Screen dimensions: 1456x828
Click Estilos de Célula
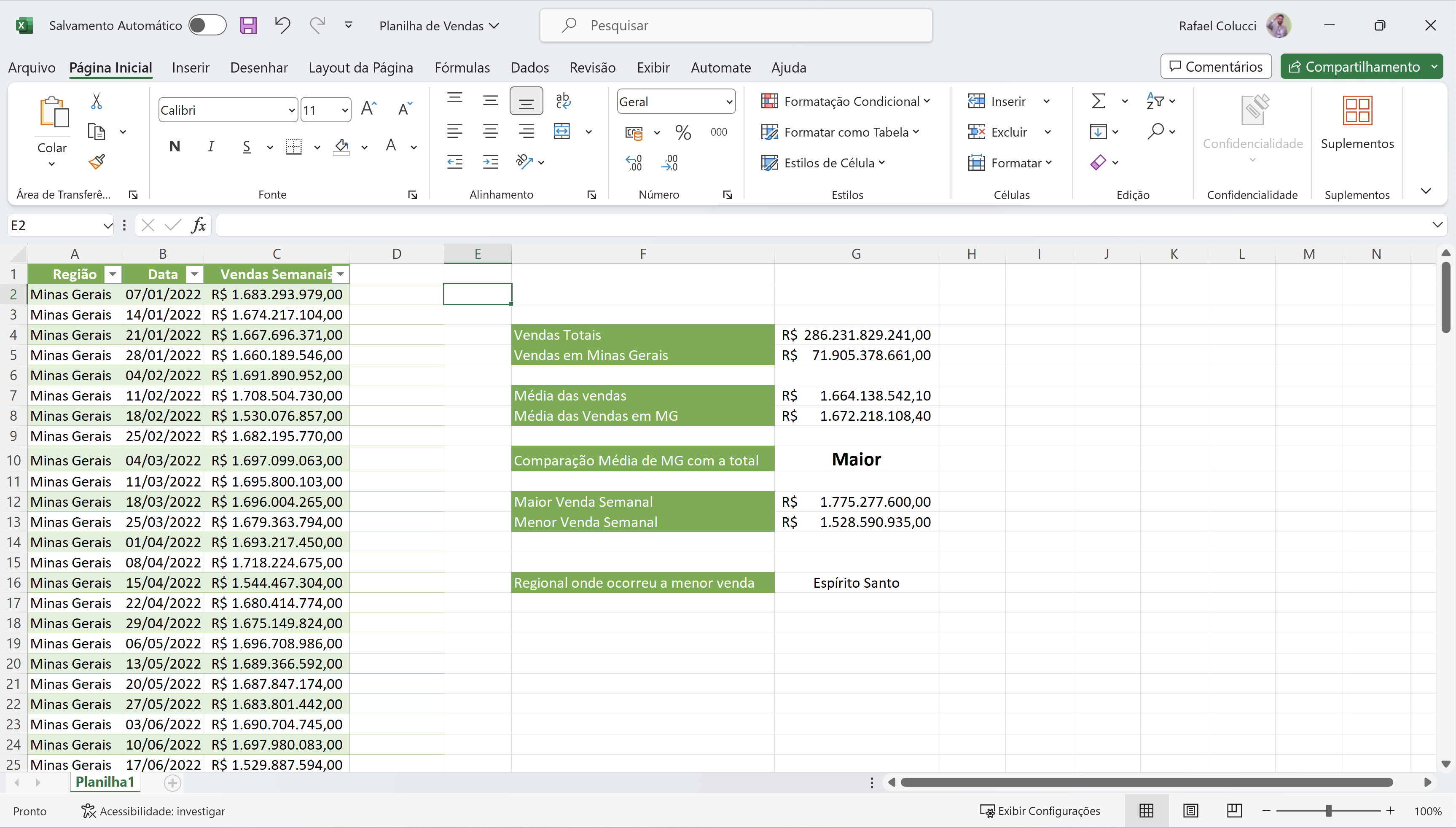[x=823, y=163]
